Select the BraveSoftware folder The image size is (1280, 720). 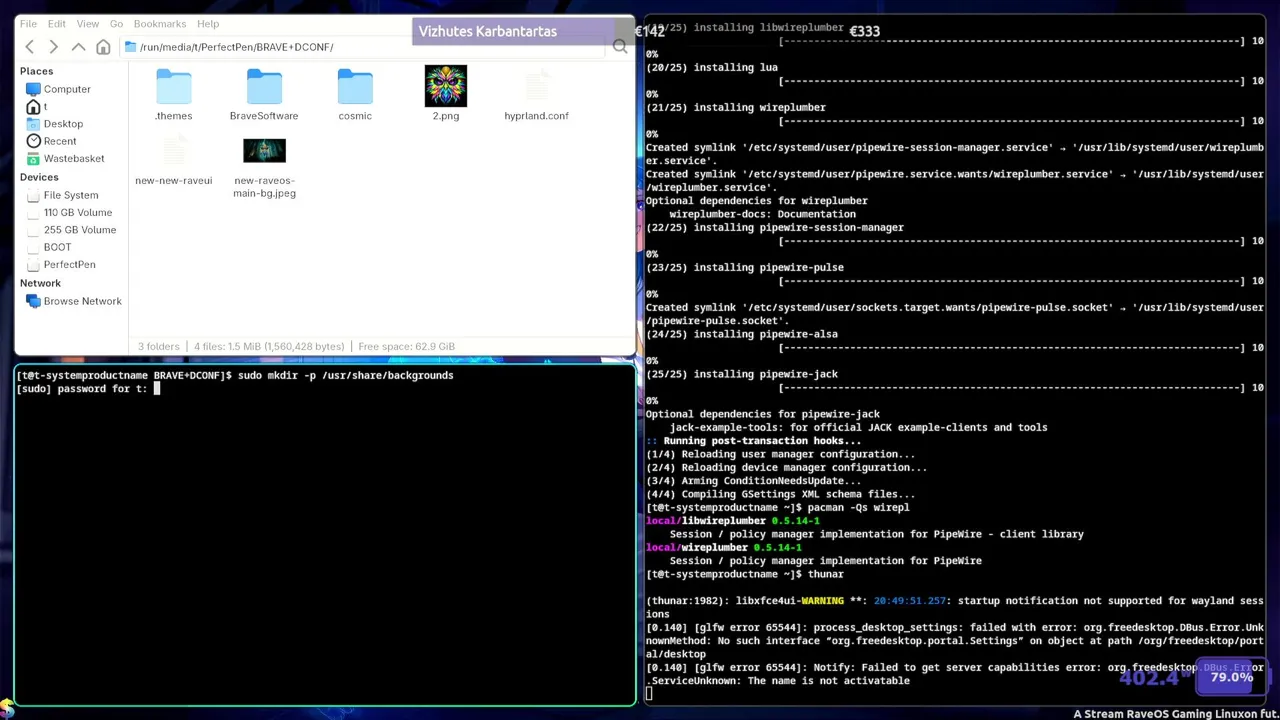point(264,94)
